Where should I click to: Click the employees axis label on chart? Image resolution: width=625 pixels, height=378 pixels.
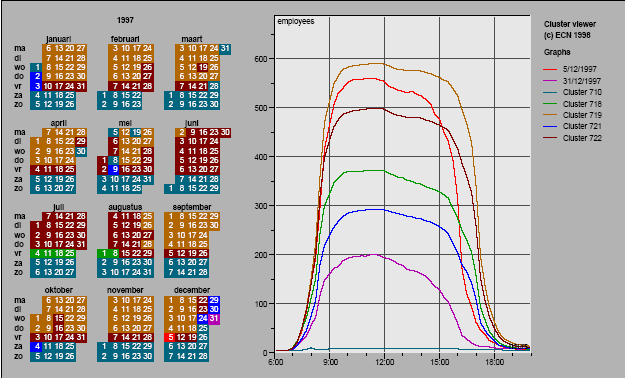tap(296, 22)
